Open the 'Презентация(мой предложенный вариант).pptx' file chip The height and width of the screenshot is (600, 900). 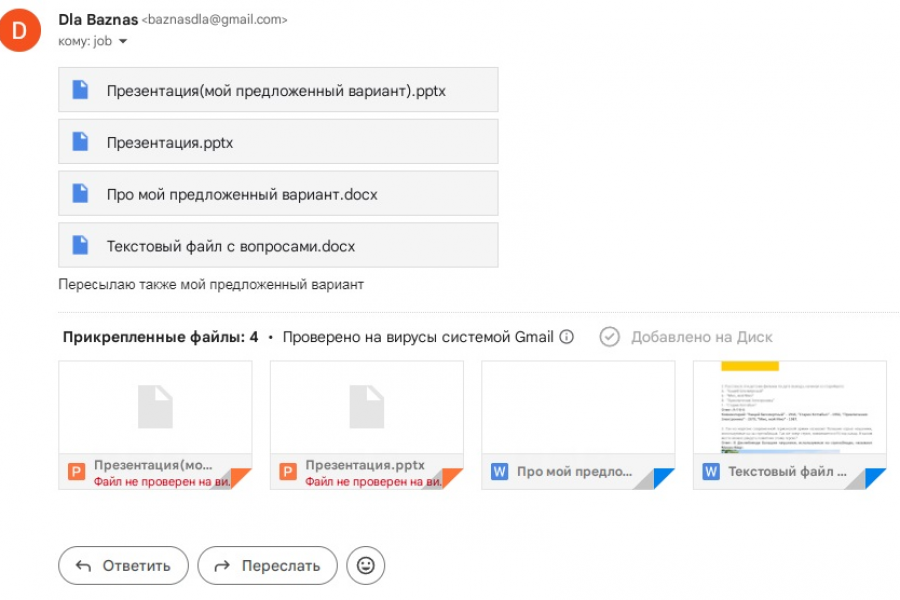tap(278, 90)
